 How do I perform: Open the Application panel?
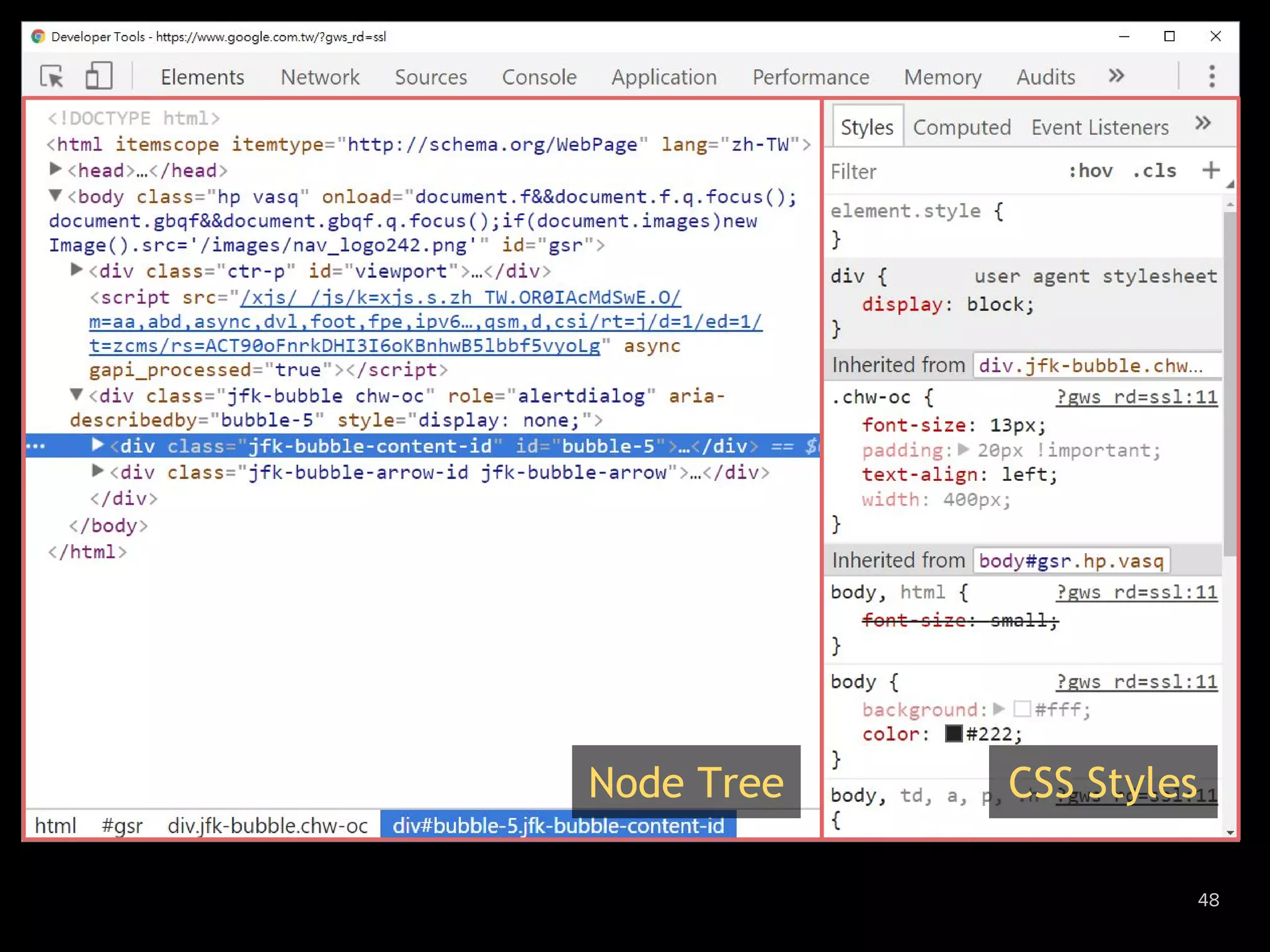point(664,77)
